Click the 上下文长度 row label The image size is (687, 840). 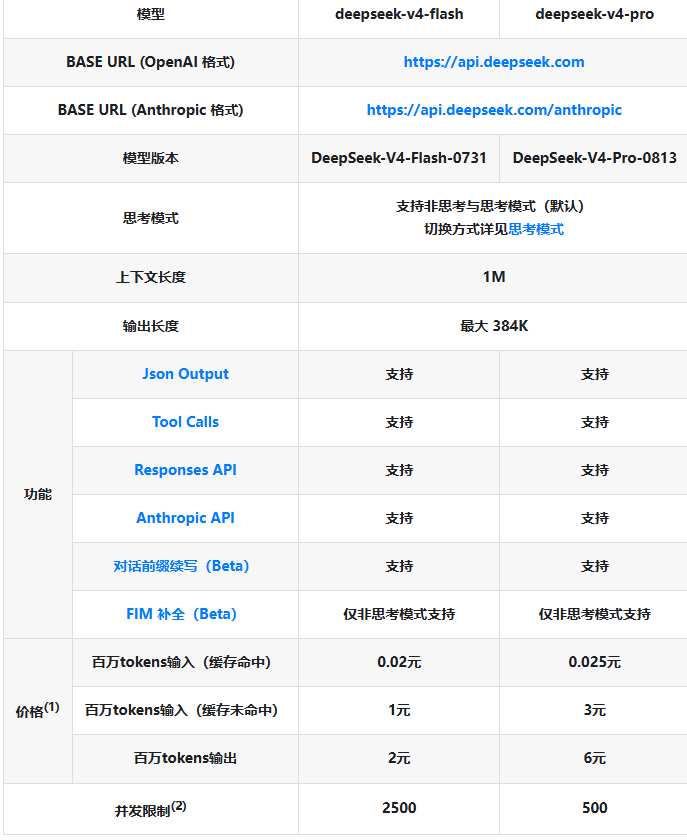click(151, 278)
